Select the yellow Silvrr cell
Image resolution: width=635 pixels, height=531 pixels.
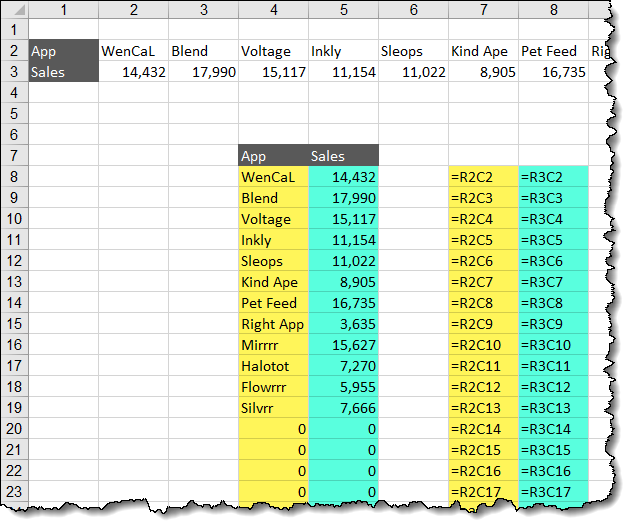click(273, 408)
